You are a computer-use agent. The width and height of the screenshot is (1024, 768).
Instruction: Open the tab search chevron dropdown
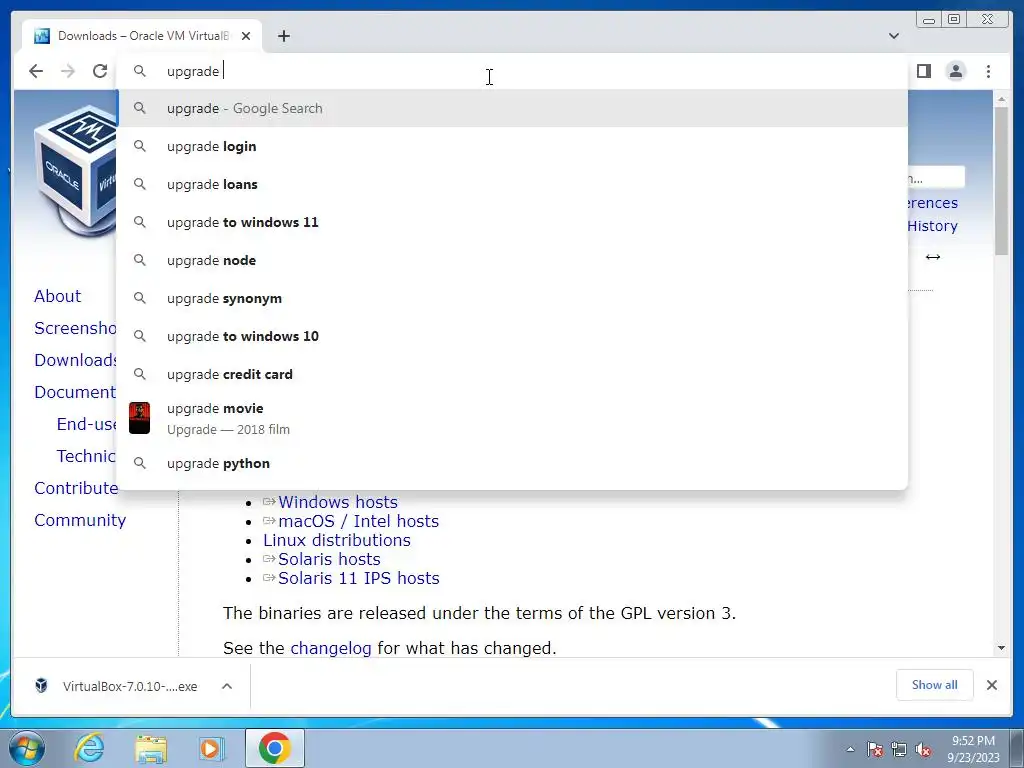(894, 36)
